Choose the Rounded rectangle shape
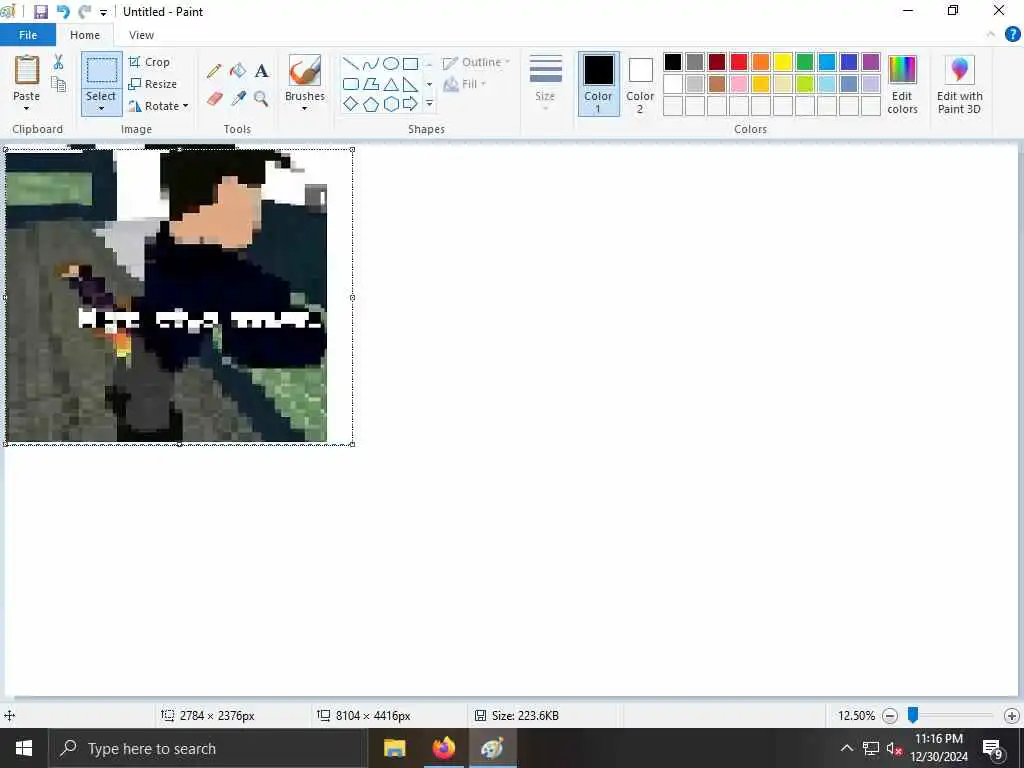 [x=351, y=84]
